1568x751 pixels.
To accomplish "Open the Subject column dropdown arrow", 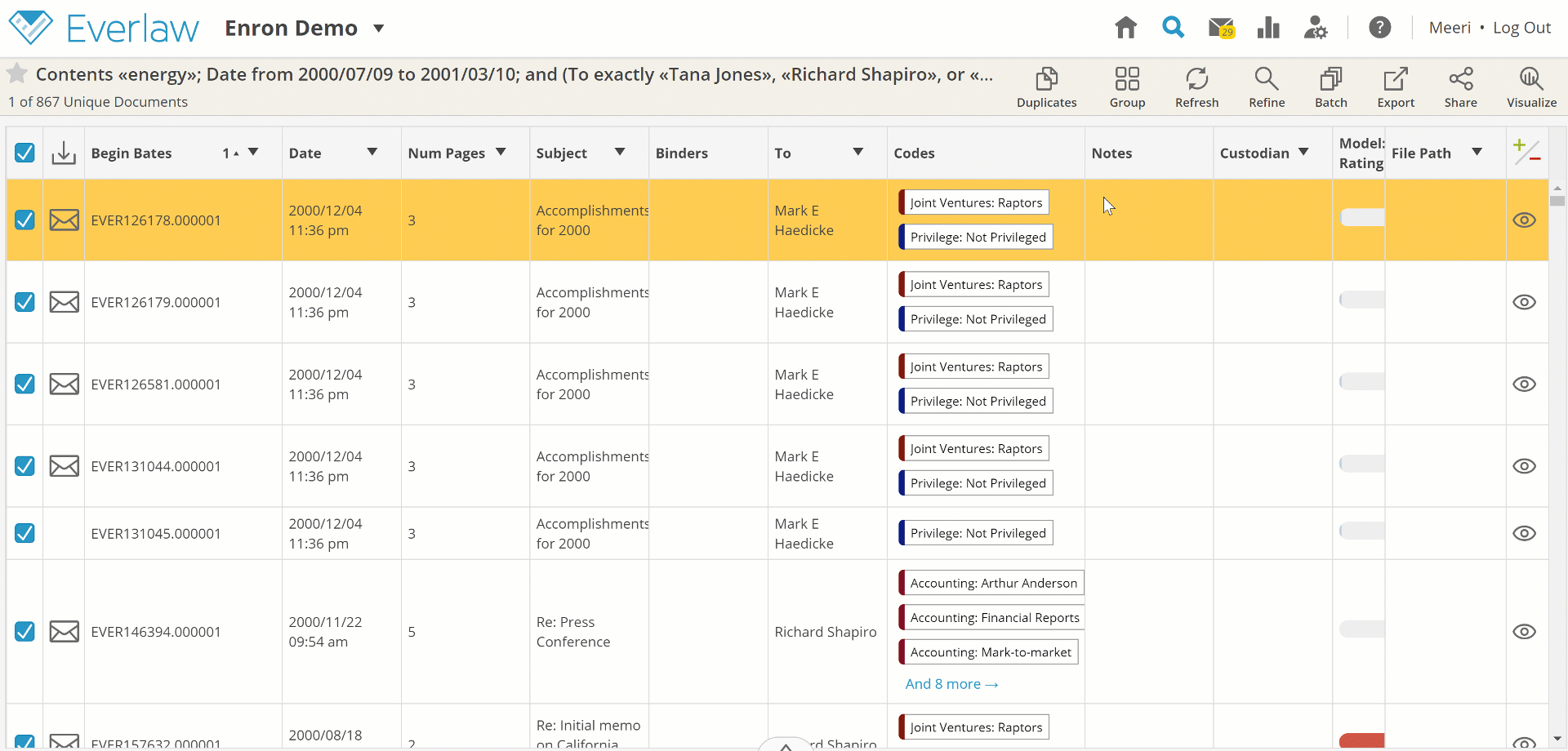I will click(x=620, y=152).
